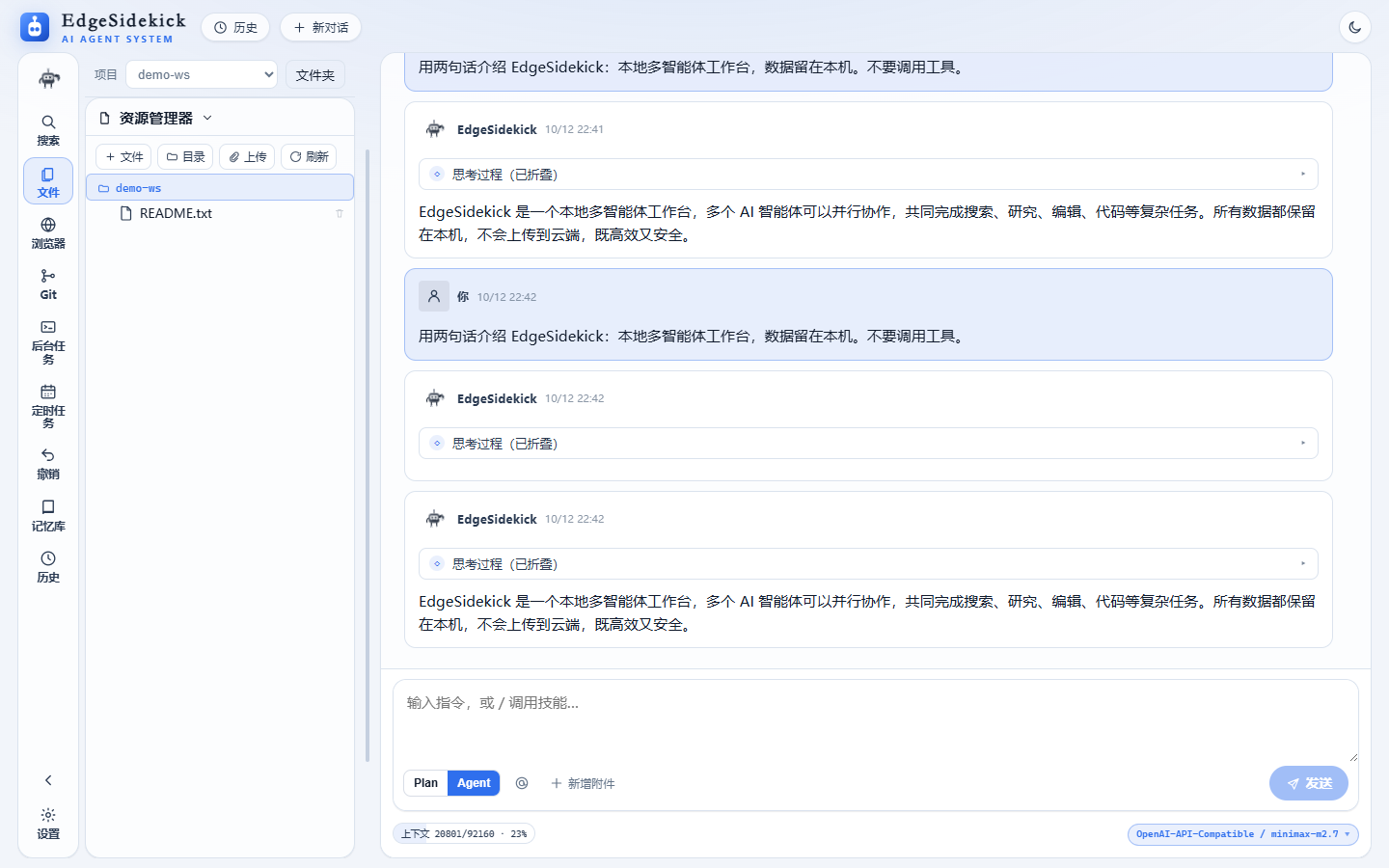1389x868 pixels.
Task: Open the Git panel in sidebar
Action: click(48, 285)
